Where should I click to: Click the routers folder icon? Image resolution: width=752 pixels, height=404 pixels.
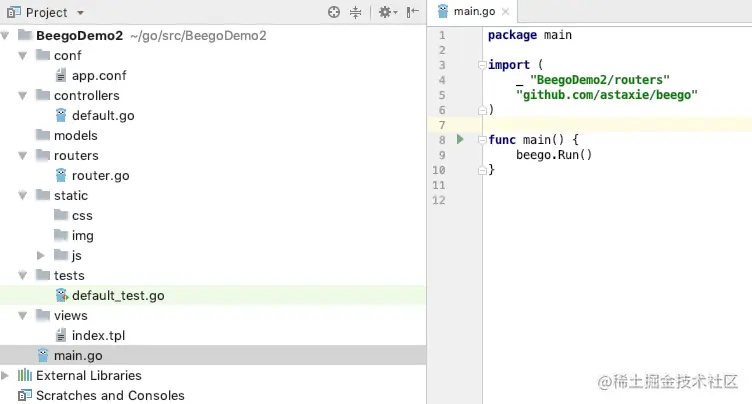tap(43, 155)
